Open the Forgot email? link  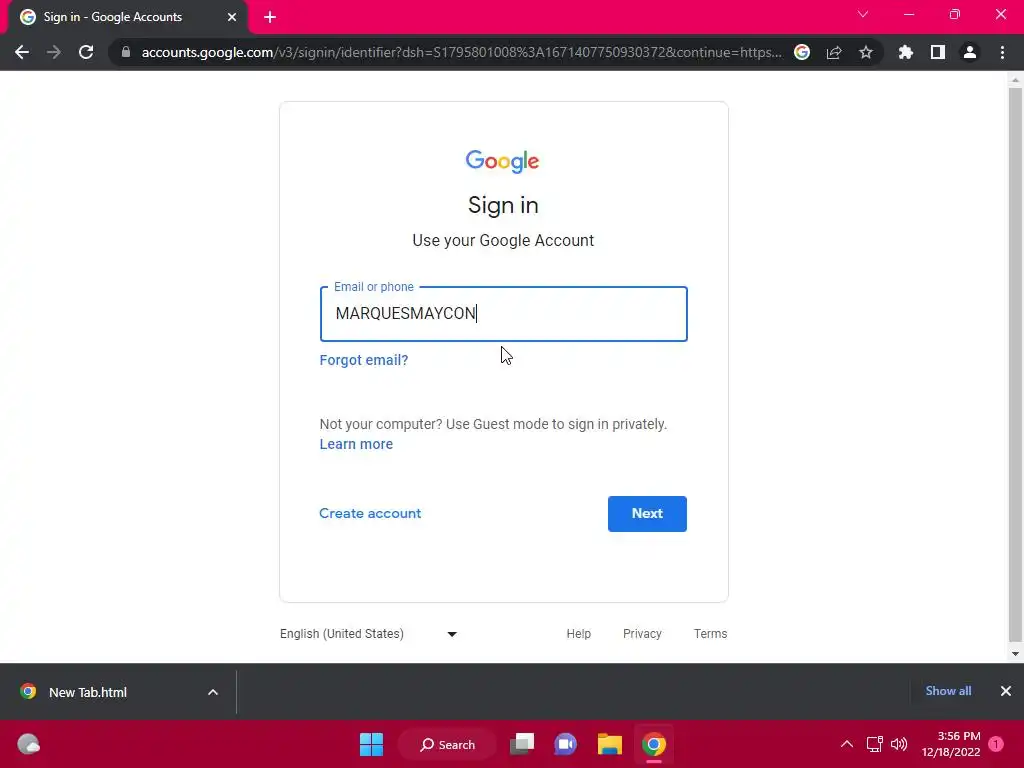click(364, 360)
